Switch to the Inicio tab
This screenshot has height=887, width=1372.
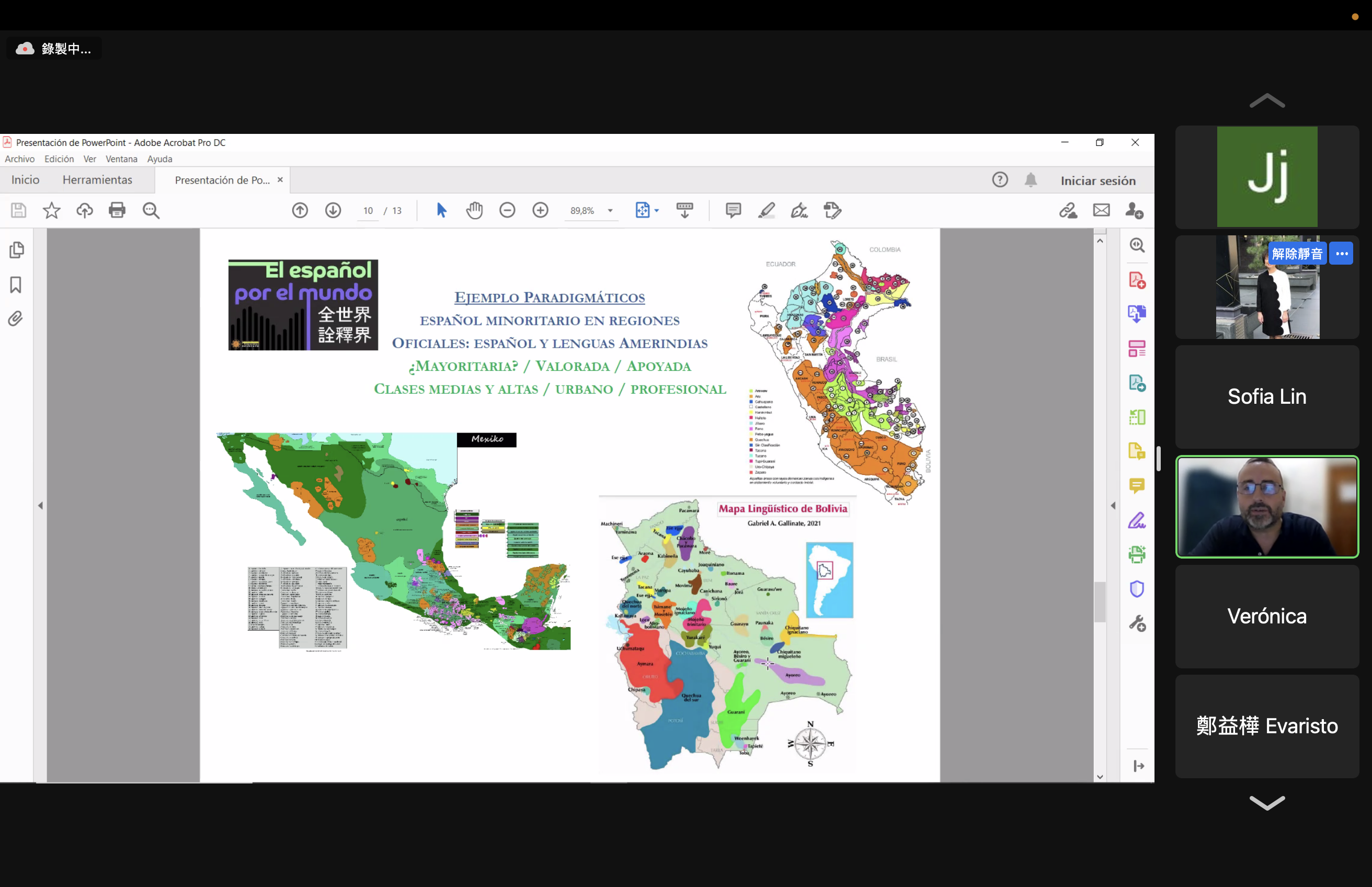click(x=25, y=180)
